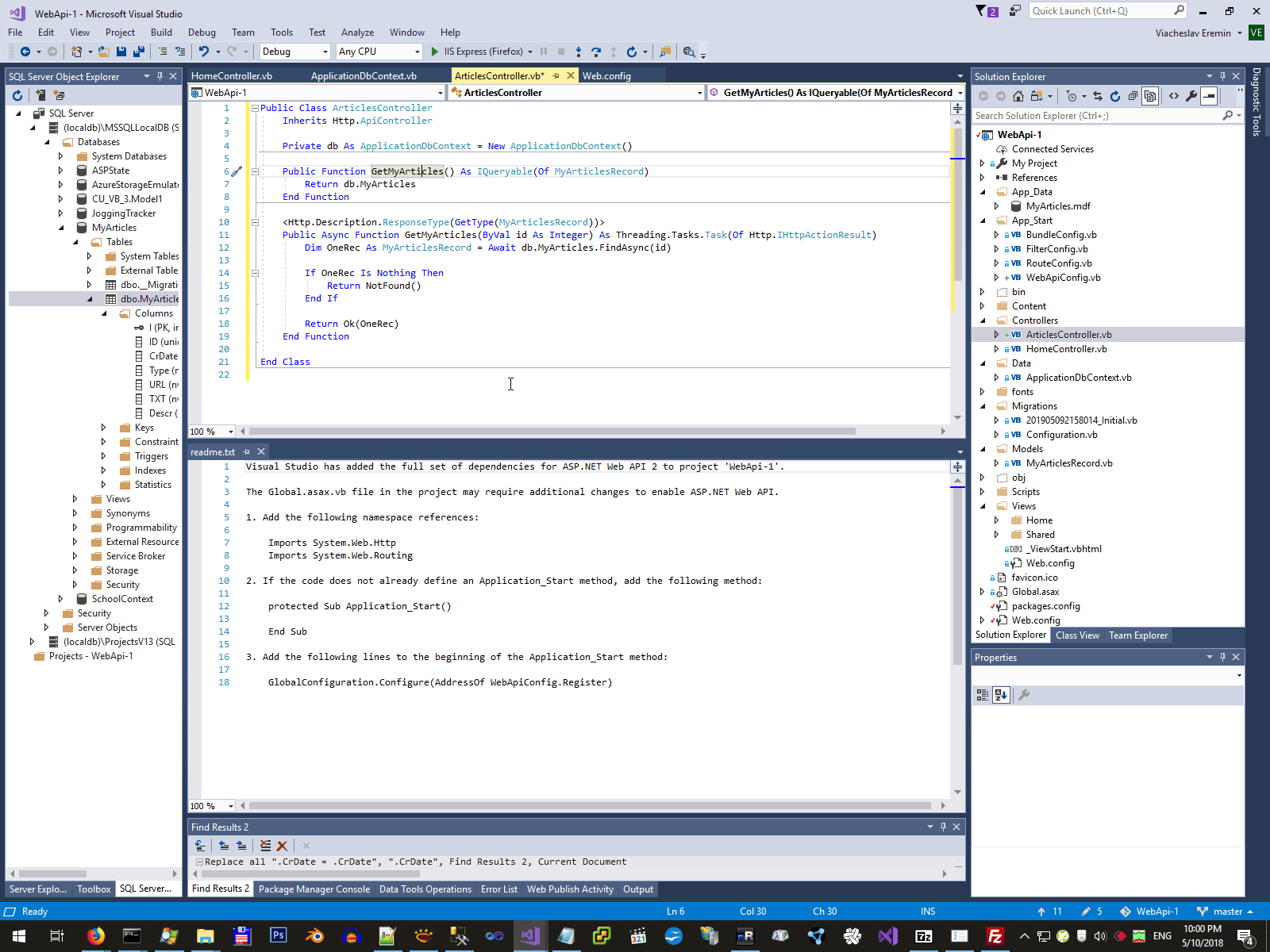
Task: Click the Diagnostic Tools side tab
Action: 1257,102
